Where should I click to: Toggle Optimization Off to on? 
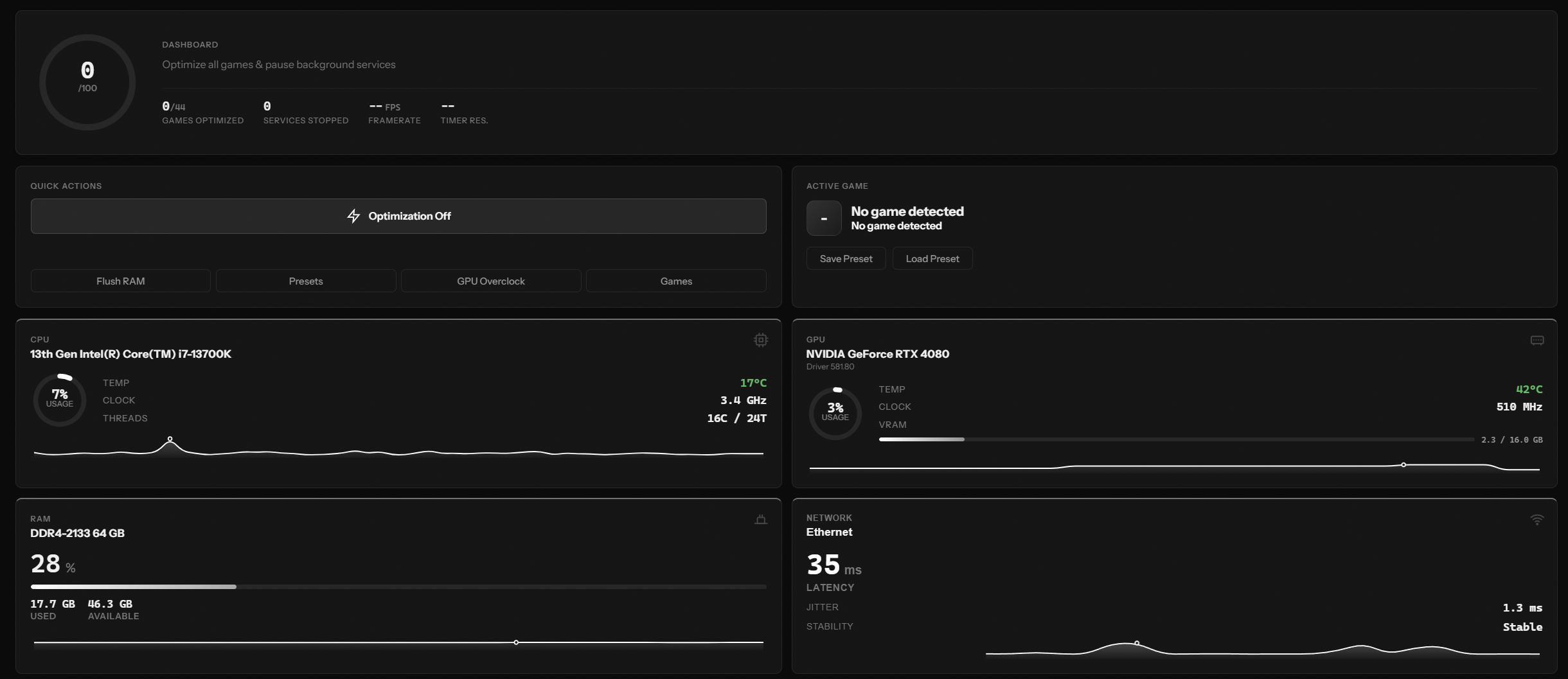pyautogui.click(x=398, y=216)
